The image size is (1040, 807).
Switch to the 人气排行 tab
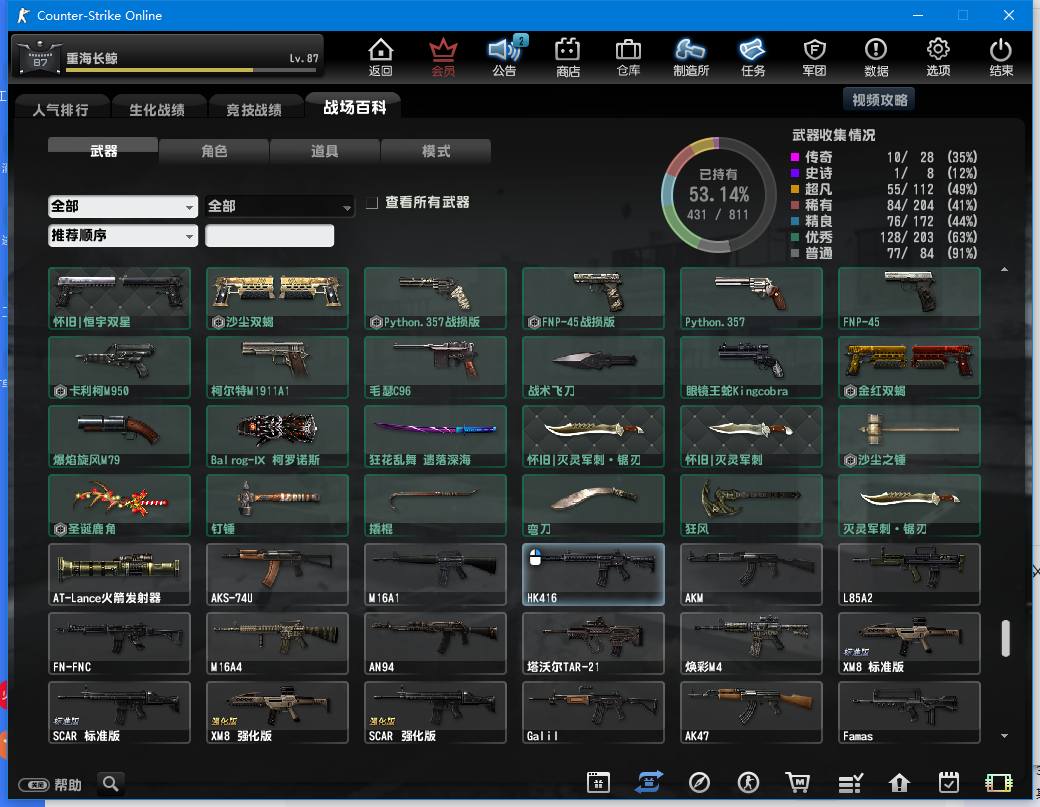pyautogui.click(x=60, y=109)
